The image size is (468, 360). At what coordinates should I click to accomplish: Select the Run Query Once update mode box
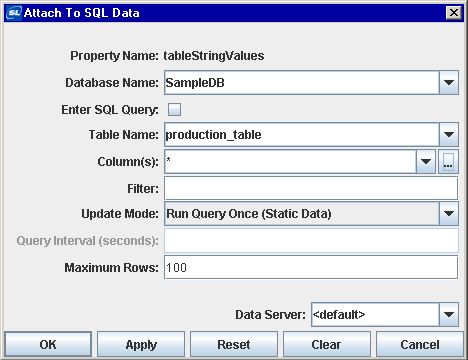[302, 213]
